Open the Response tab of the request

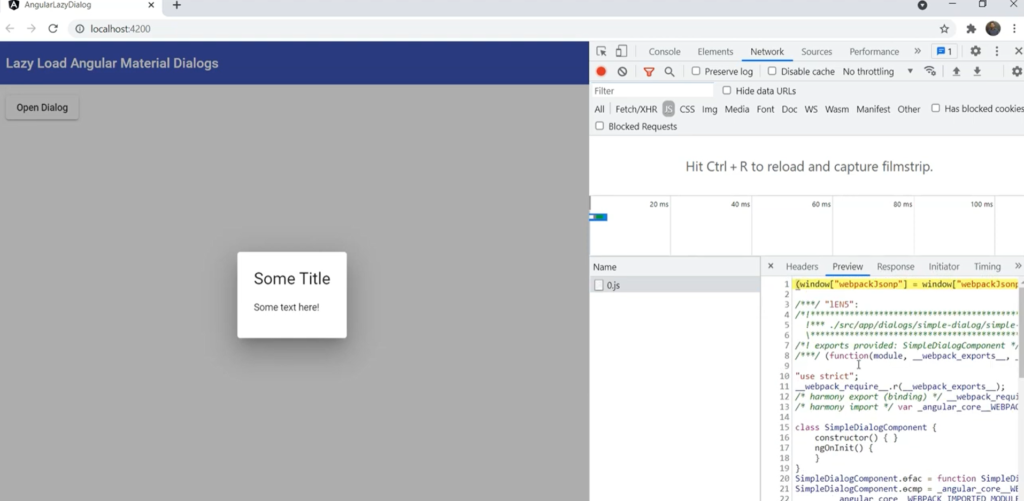point(895,267)
